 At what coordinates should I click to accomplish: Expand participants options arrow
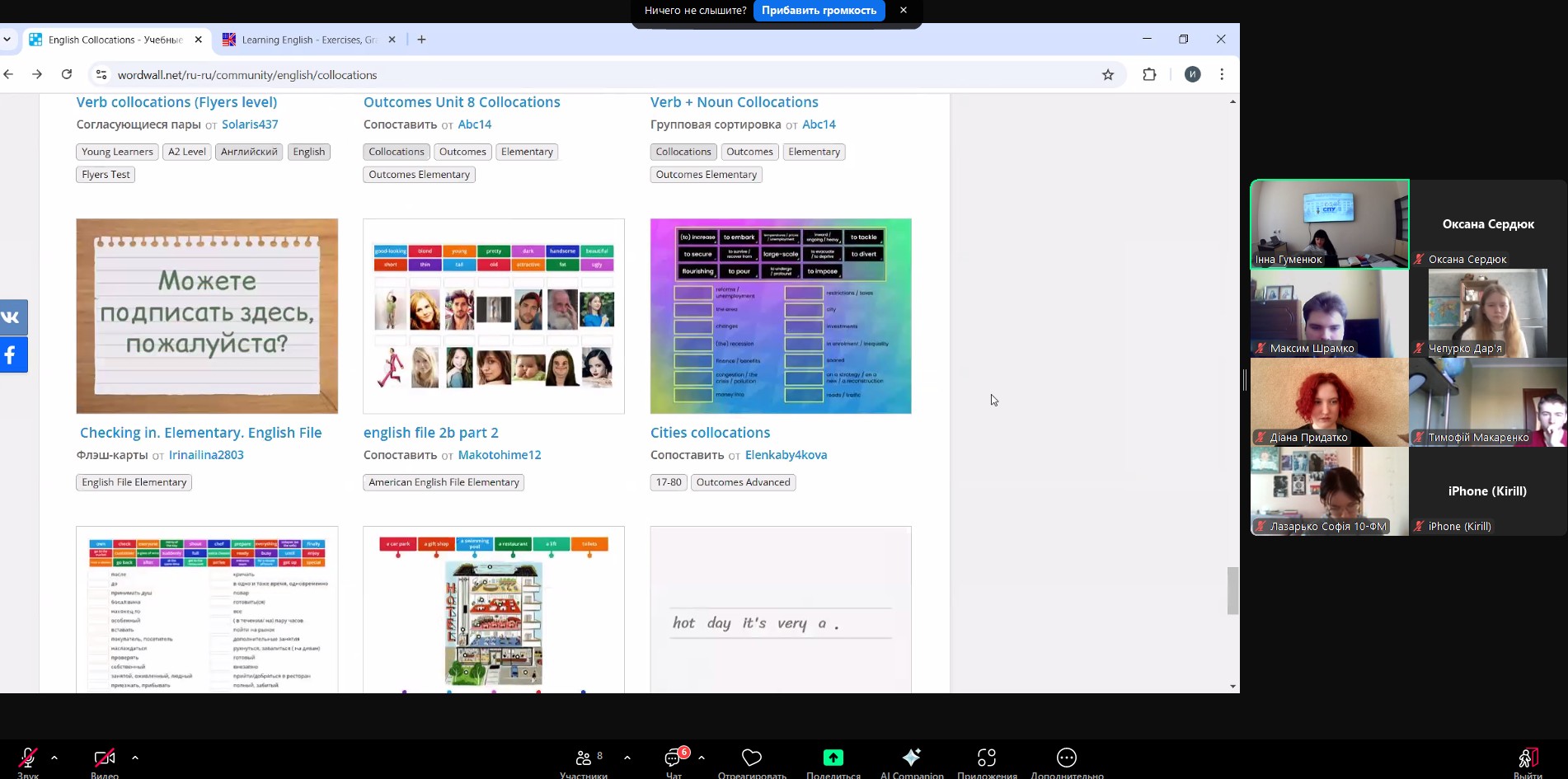[627, 758]
